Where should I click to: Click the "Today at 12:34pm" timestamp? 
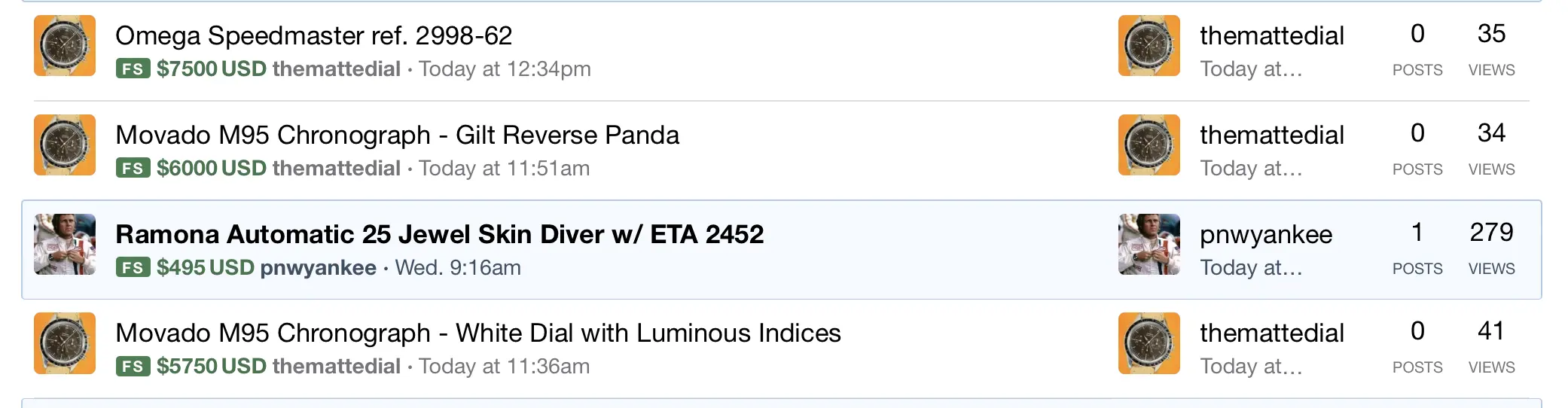[505, 69]
